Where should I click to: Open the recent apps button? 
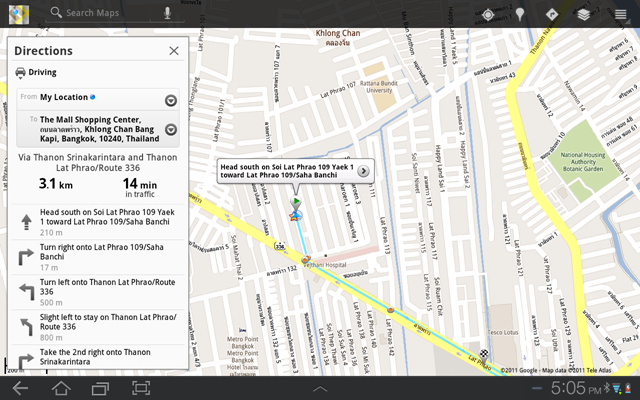click(100, 388)
